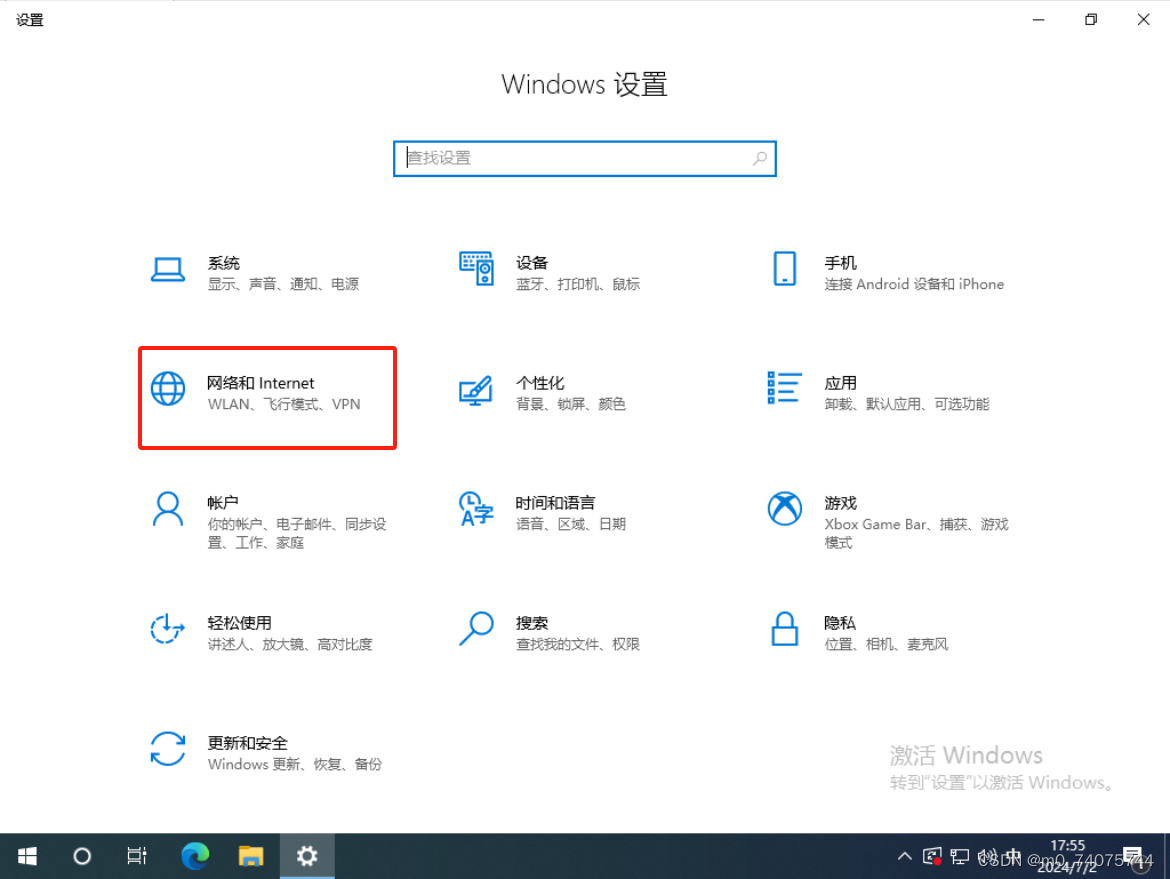The height and width of the screenshot is (879, 1170).
Task: Click "语音、区域、日期" description
Action: pos(571,525)
